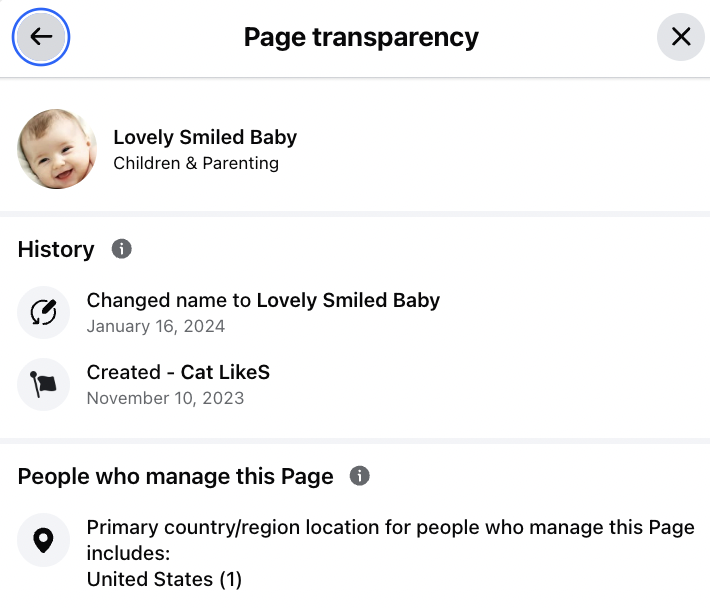
Task: Click the page created flag icon
Action: [x=43, y=384]
